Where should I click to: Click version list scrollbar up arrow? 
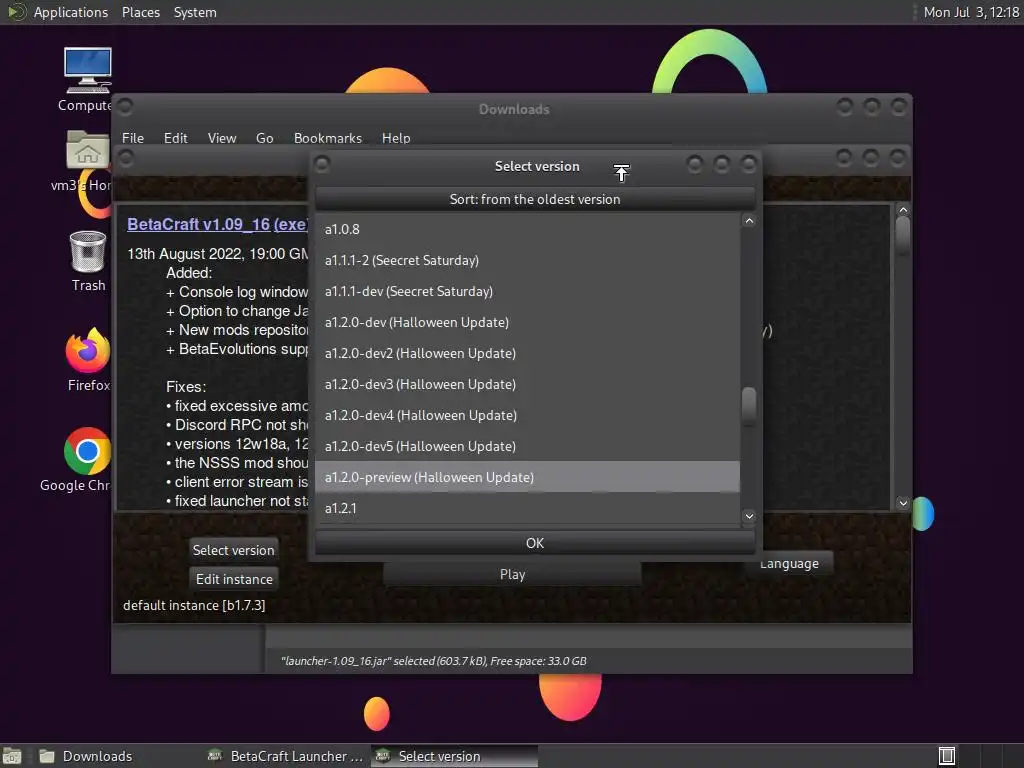pos(749,221)
